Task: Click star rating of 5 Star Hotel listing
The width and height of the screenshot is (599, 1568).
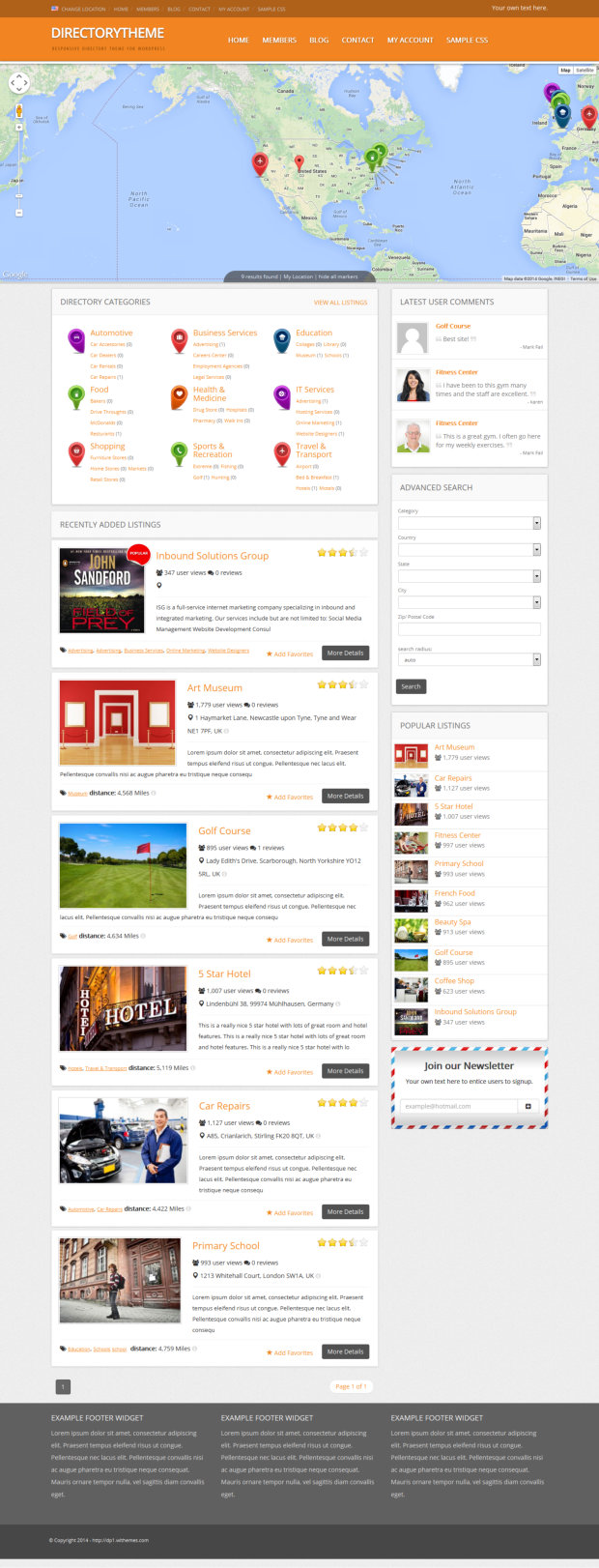Action: click(343, 971)
